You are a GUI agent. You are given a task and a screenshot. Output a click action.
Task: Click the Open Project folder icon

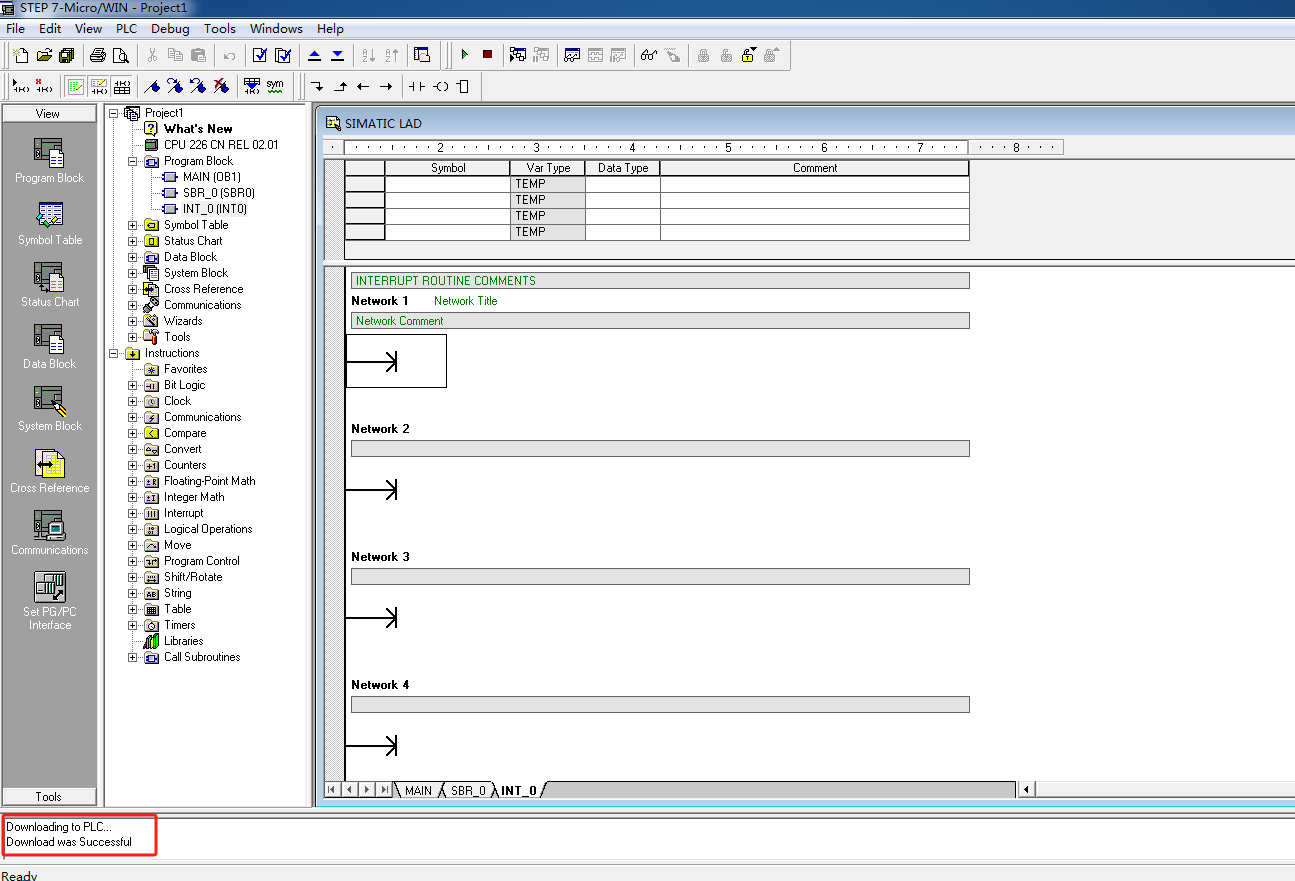tap(44, 55)
